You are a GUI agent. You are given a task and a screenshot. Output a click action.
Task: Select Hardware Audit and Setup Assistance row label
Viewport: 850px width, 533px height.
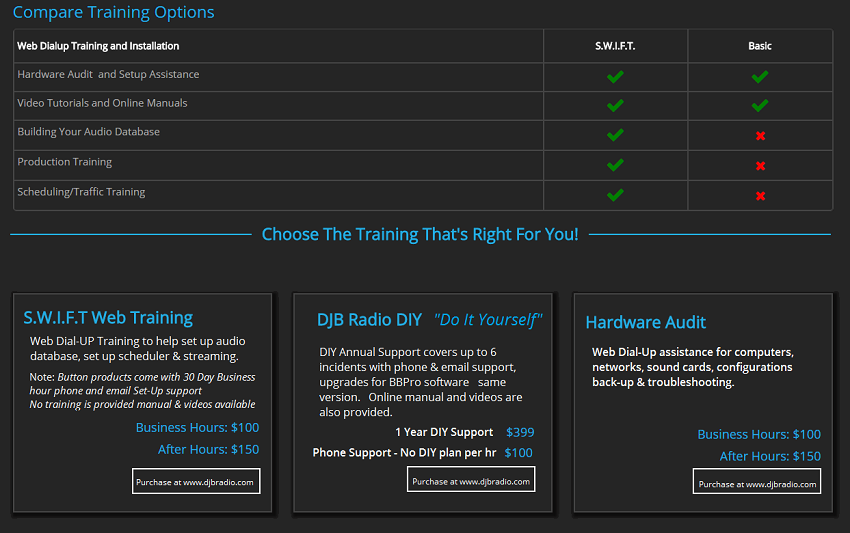(108, 74)
